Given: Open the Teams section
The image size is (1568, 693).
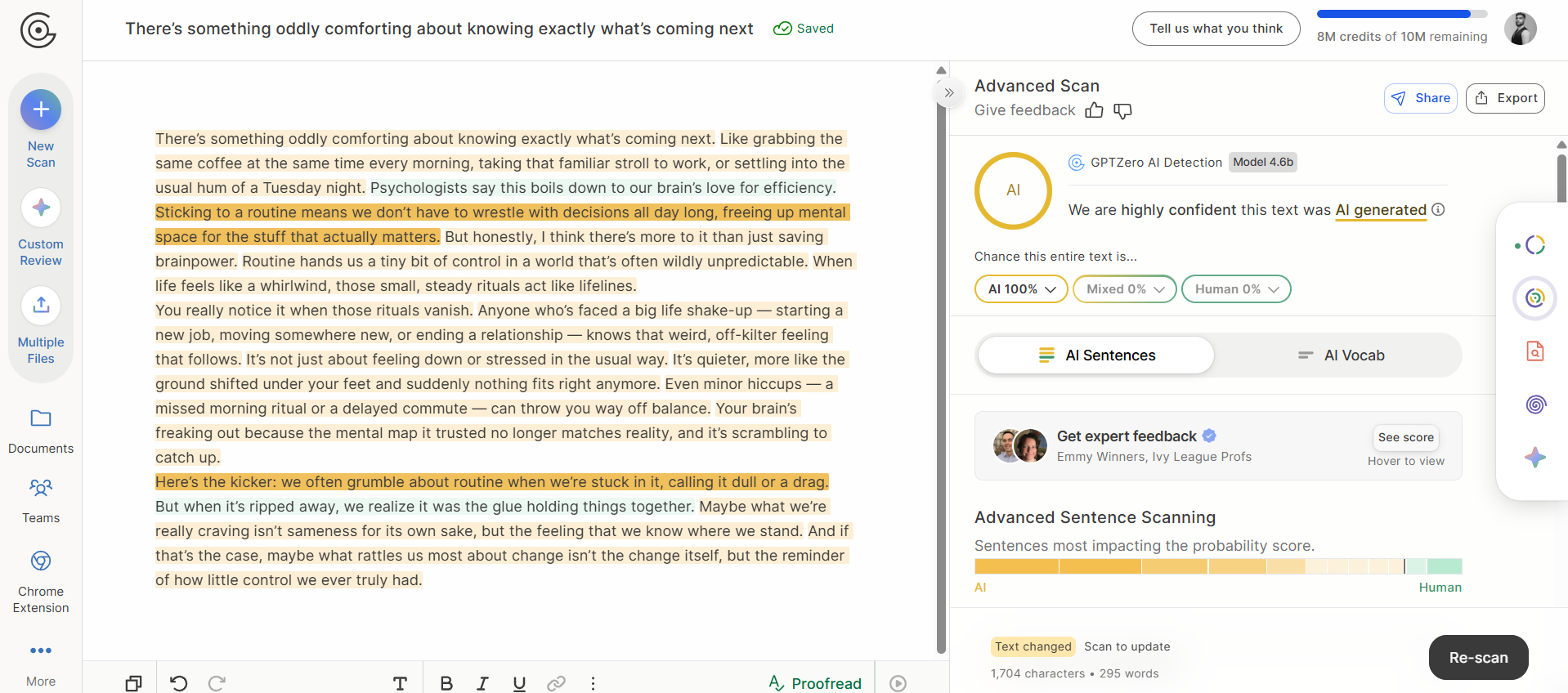Looking at the screenshot, I should pos(41,501).
